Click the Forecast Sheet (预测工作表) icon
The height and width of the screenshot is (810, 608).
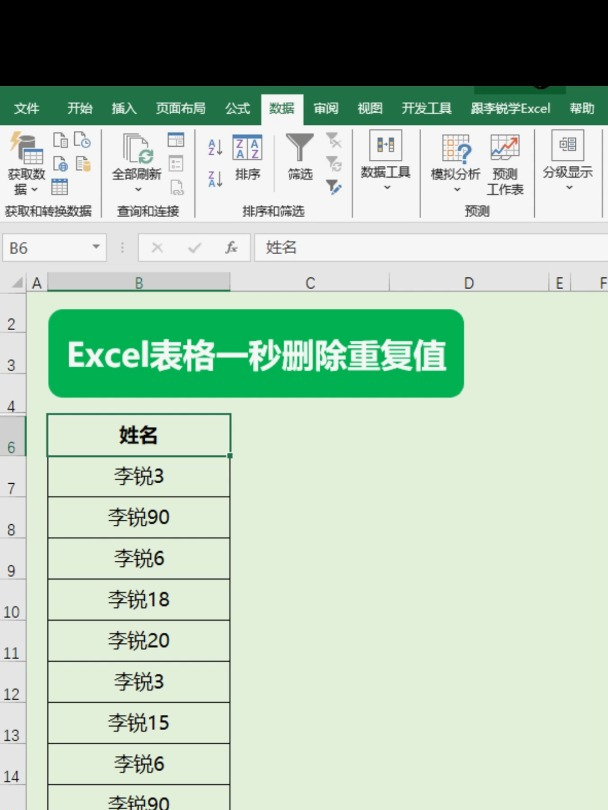(x=505, y=148)
